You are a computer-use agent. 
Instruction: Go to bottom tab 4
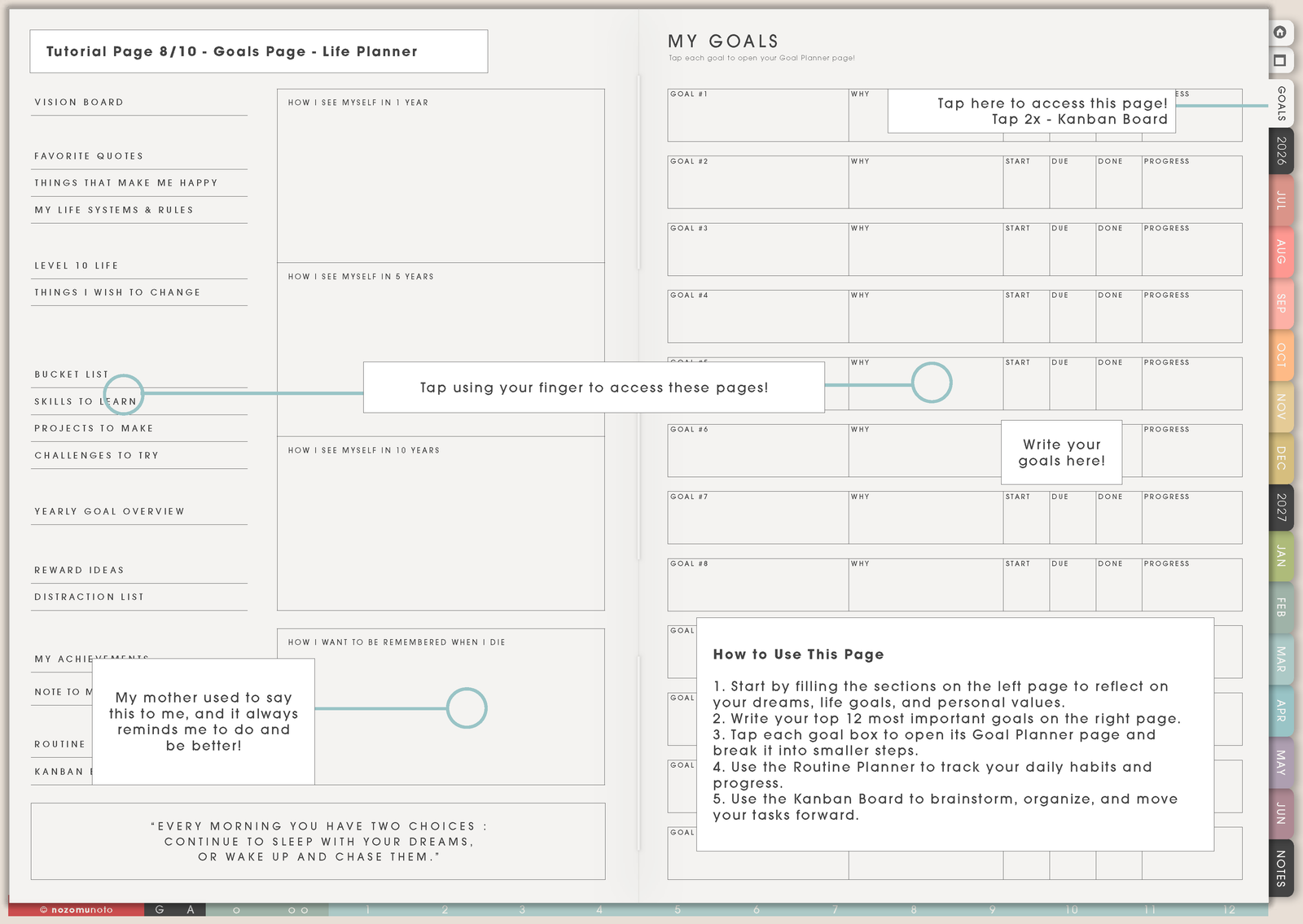(x=599, y=909)
